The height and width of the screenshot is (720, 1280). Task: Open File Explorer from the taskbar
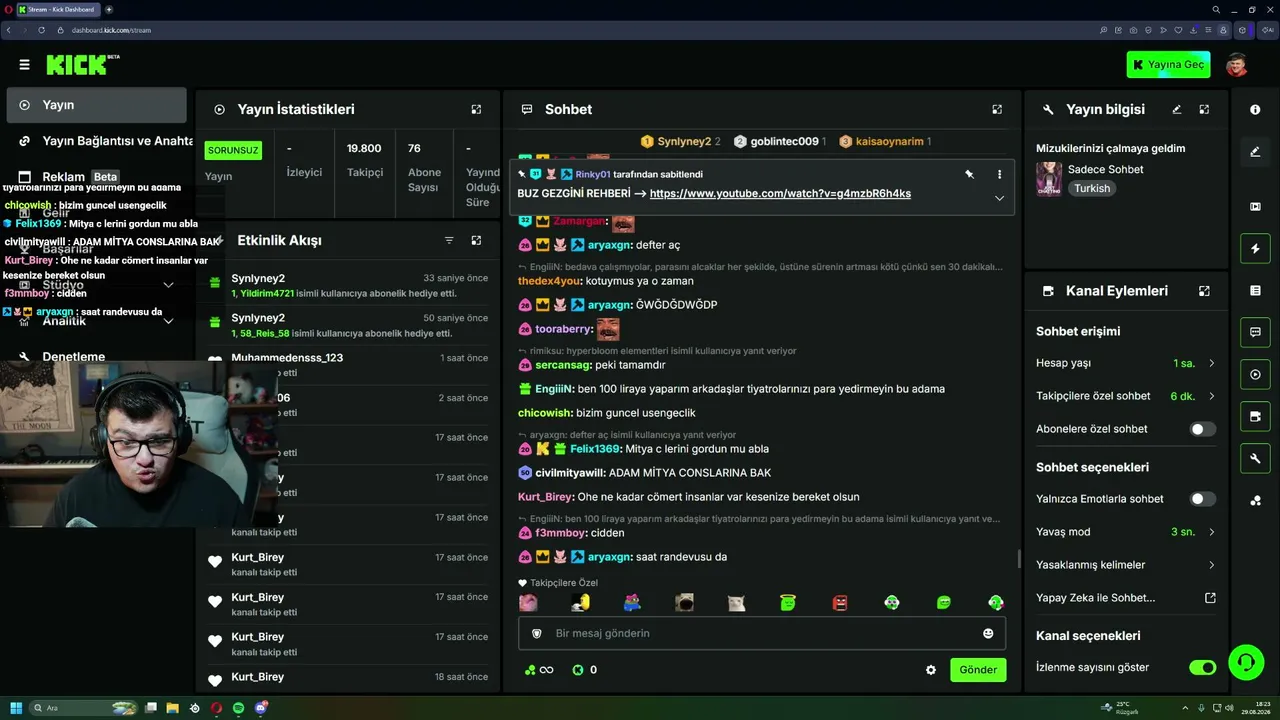172,708
